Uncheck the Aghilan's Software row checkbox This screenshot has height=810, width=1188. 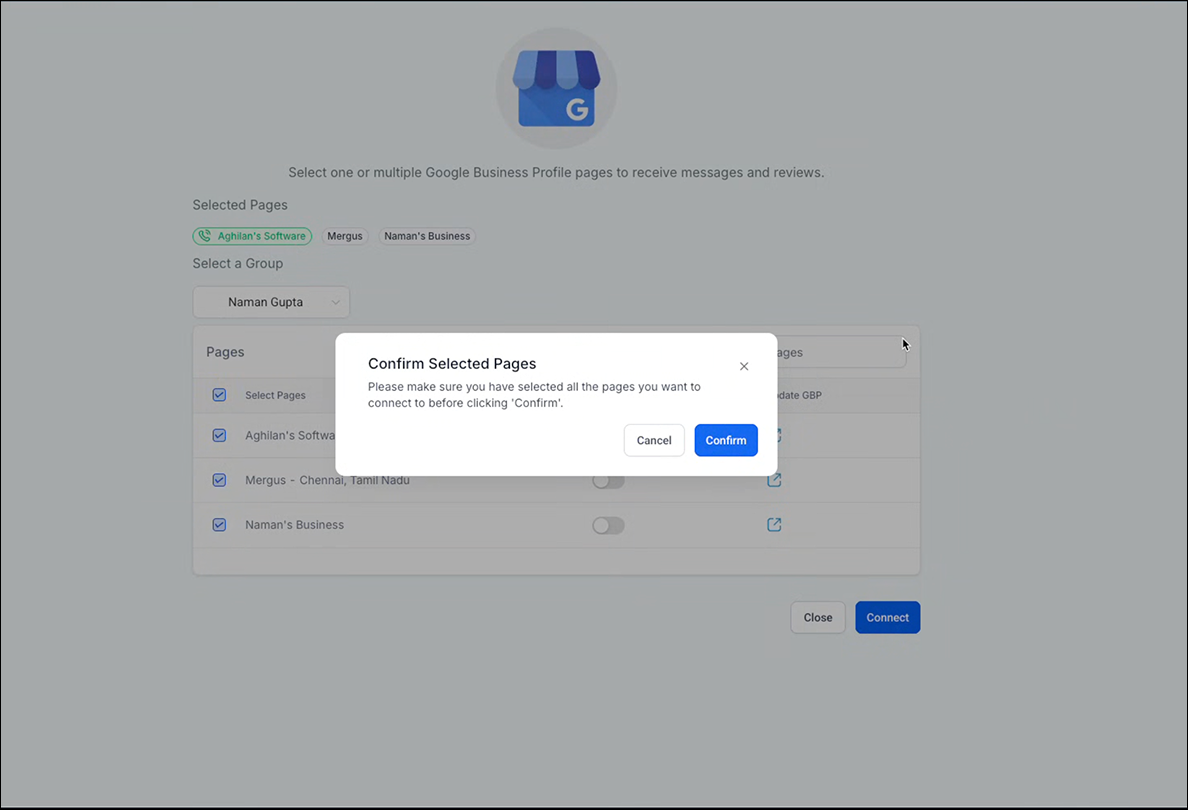coord(219,436)
